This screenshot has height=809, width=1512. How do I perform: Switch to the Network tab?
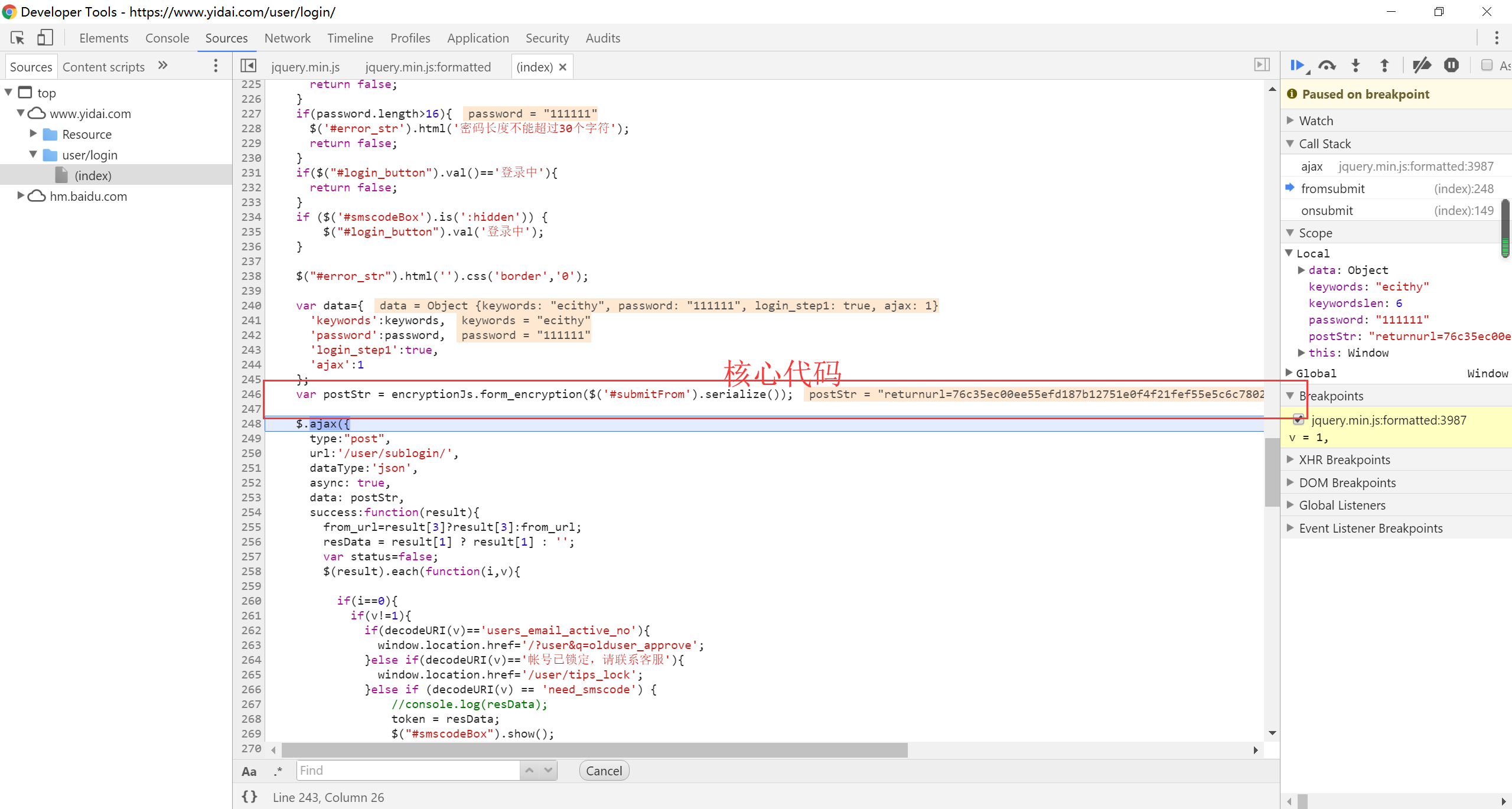(x=287, y=38)
